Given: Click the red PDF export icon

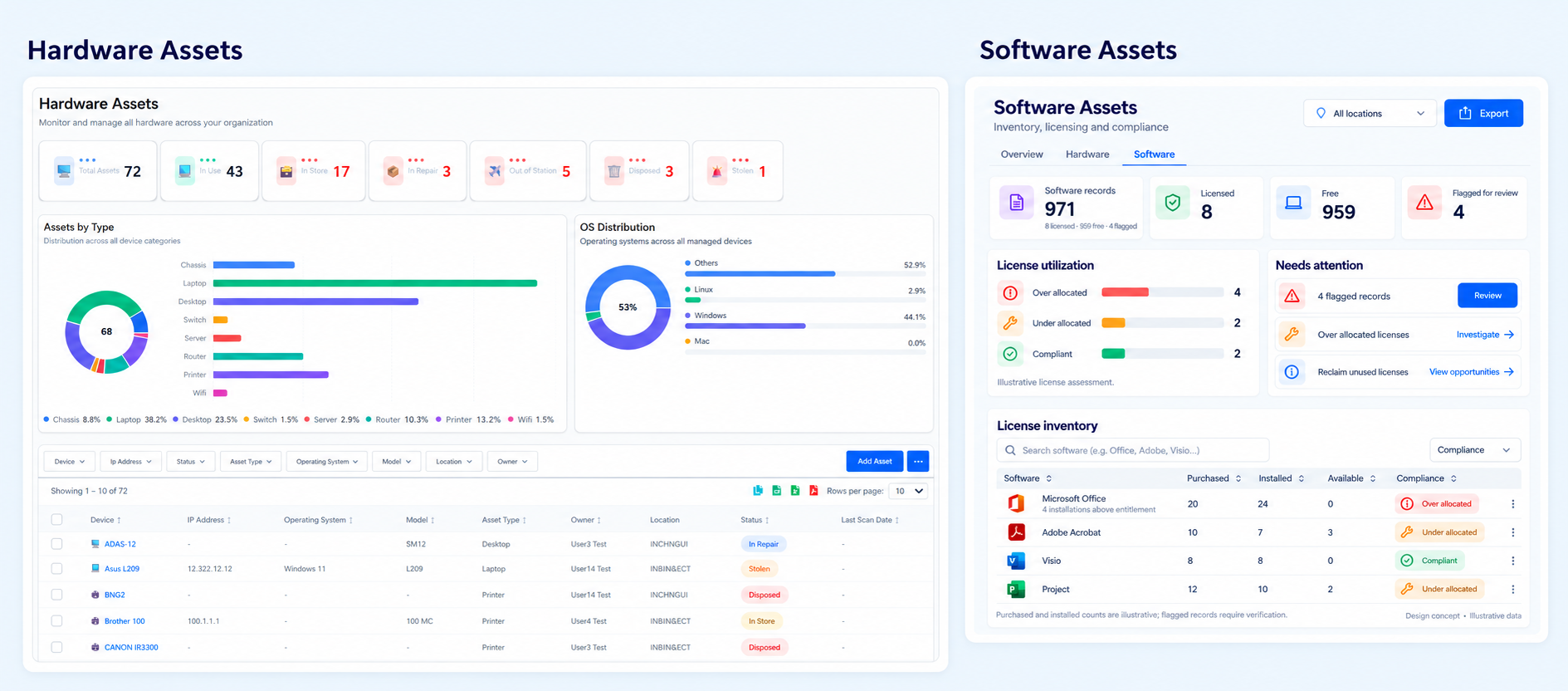Looking at the screenshot, I should click(813, 491).
